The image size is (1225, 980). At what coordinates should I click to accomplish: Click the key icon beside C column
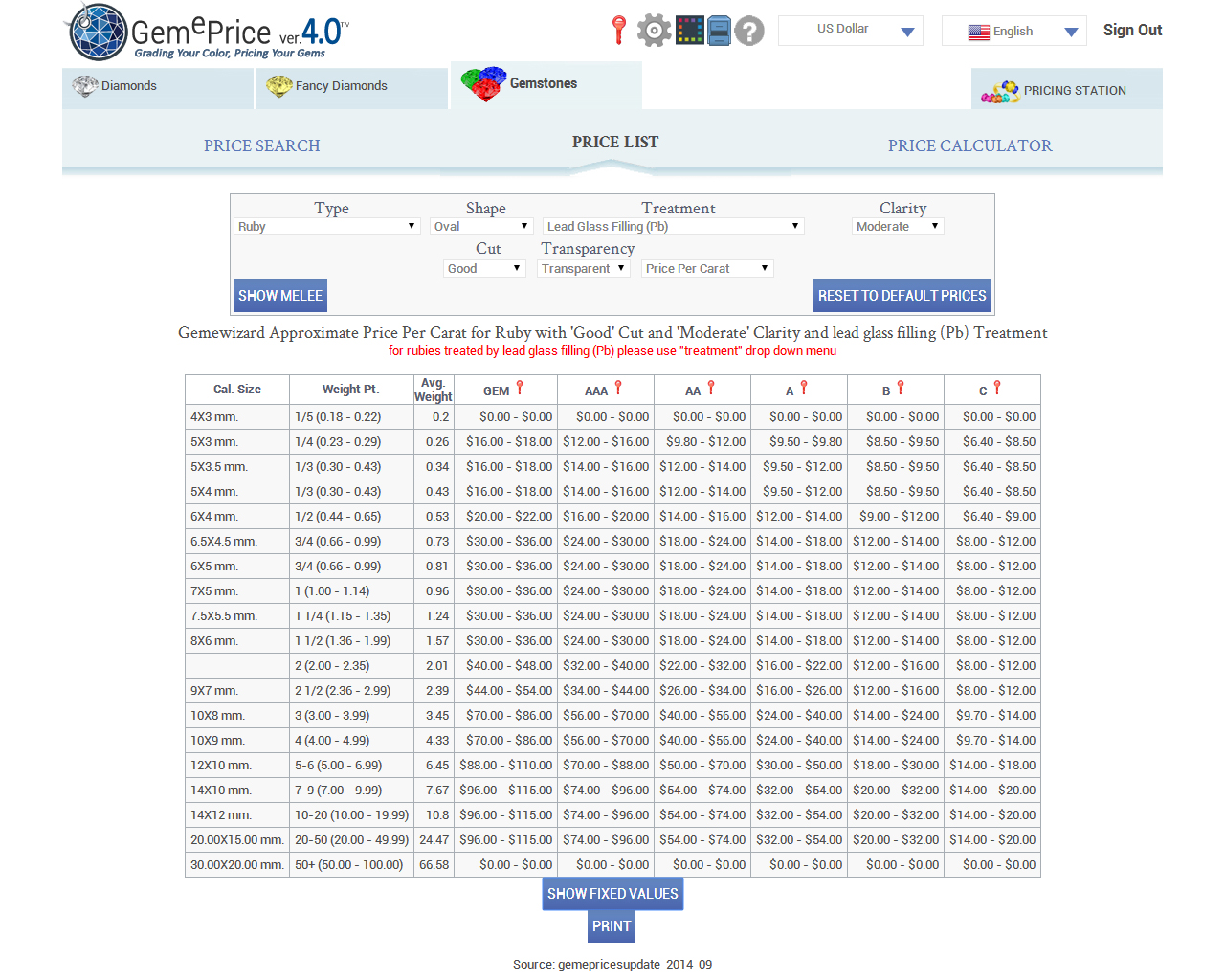click(x=997, y=388)
